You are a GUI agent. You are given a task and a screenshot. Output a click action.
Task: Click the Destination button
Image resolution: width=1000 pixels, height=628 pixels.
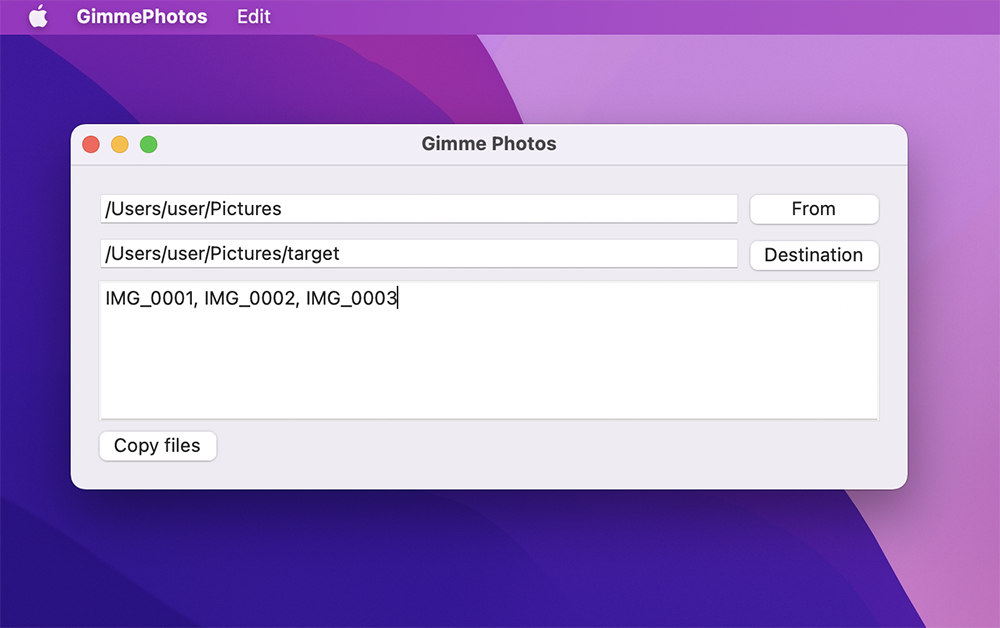tap(813, 255)
